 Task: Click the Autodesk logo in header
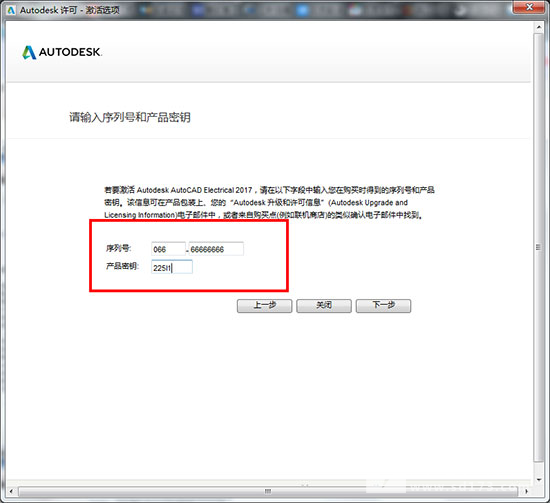62,53
